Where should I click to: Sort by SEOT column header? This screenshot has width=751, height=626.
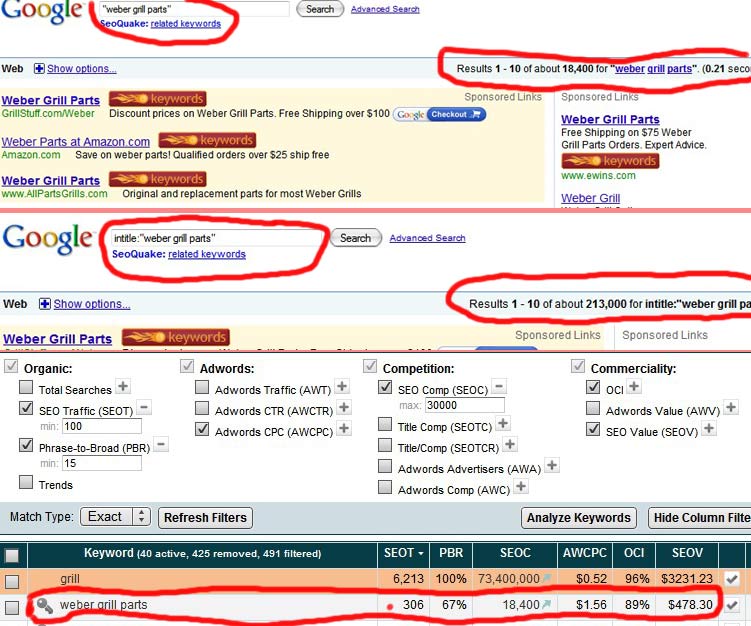point(403,553)
